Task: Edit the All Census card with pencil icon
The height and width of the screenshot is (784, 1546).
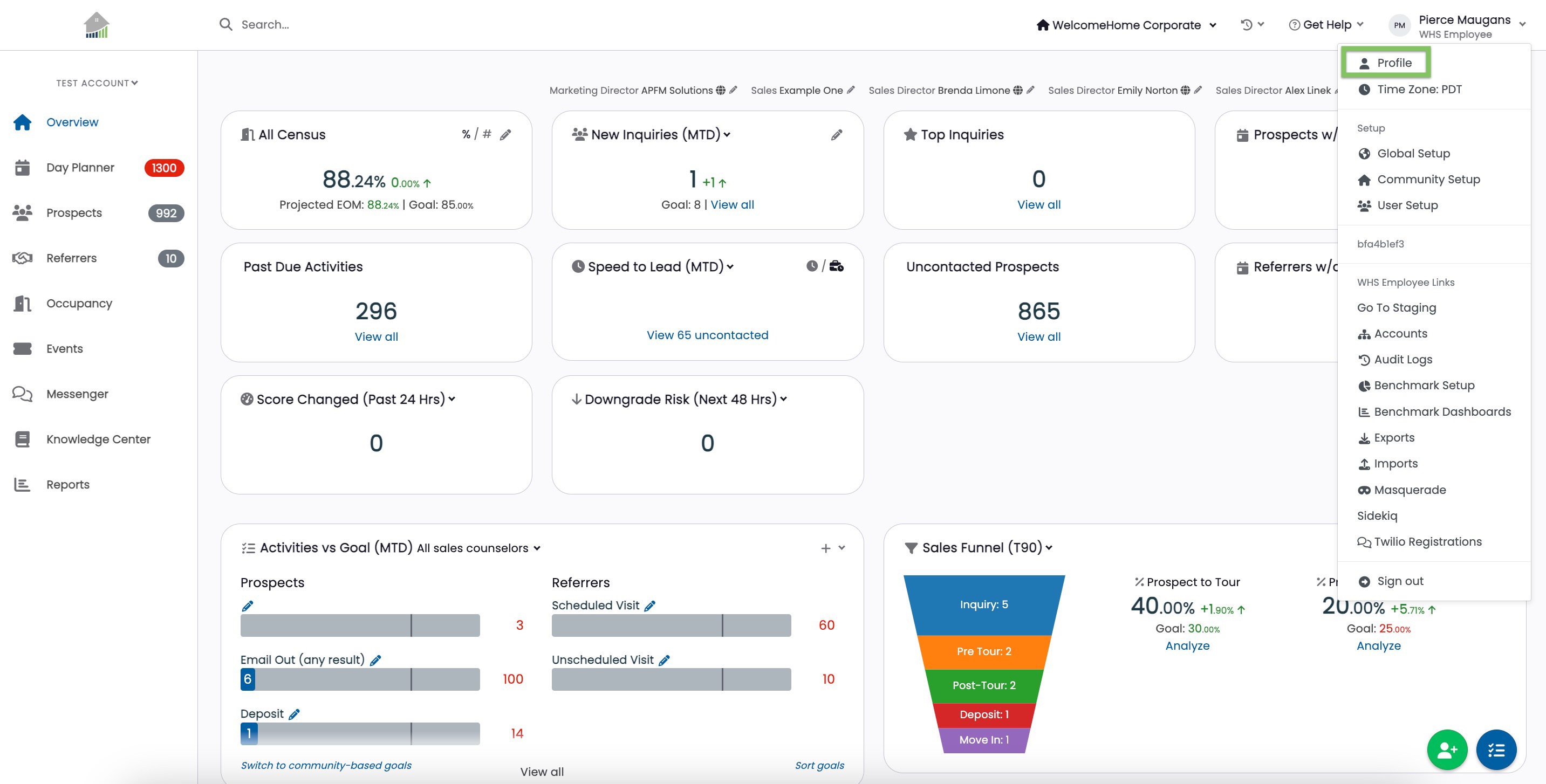Action: click(x=505, y=134)
